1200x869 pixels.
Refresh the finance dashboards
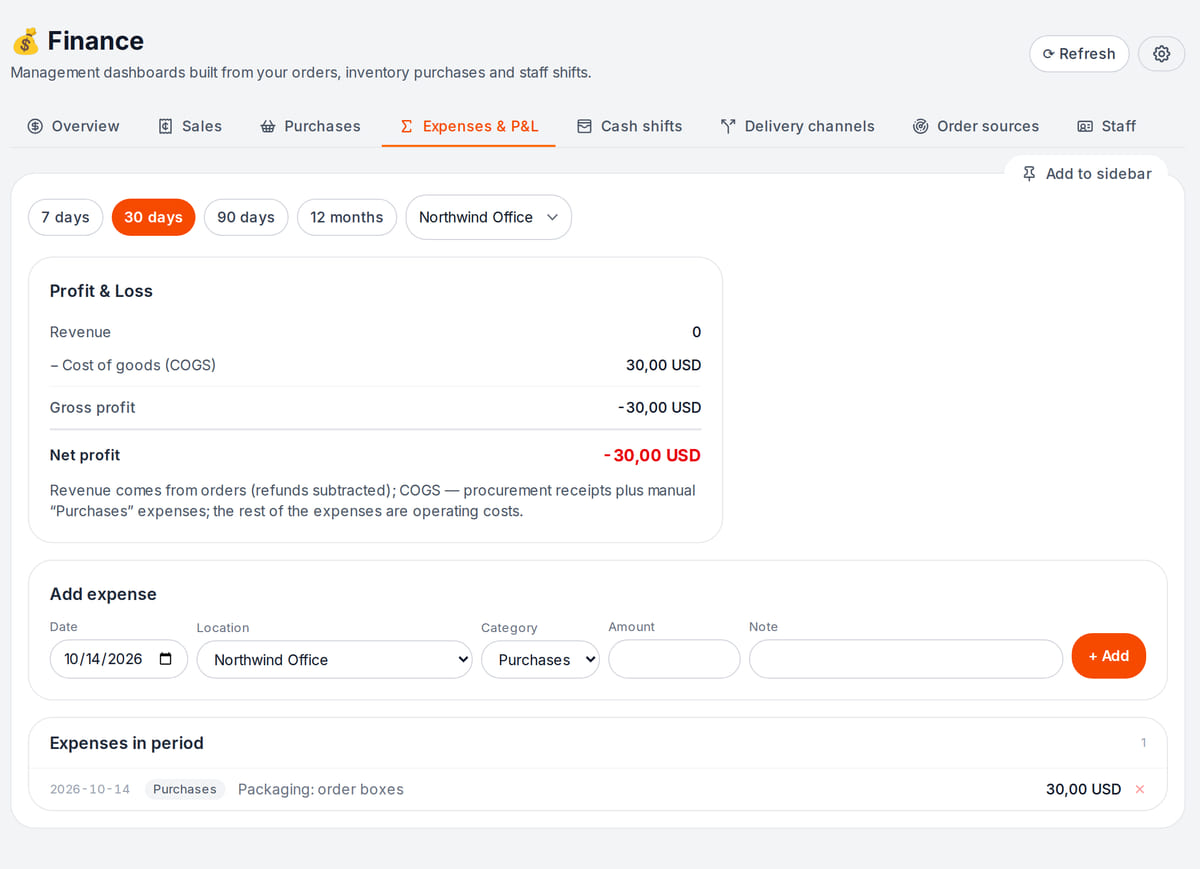[x=1079, y=54]
